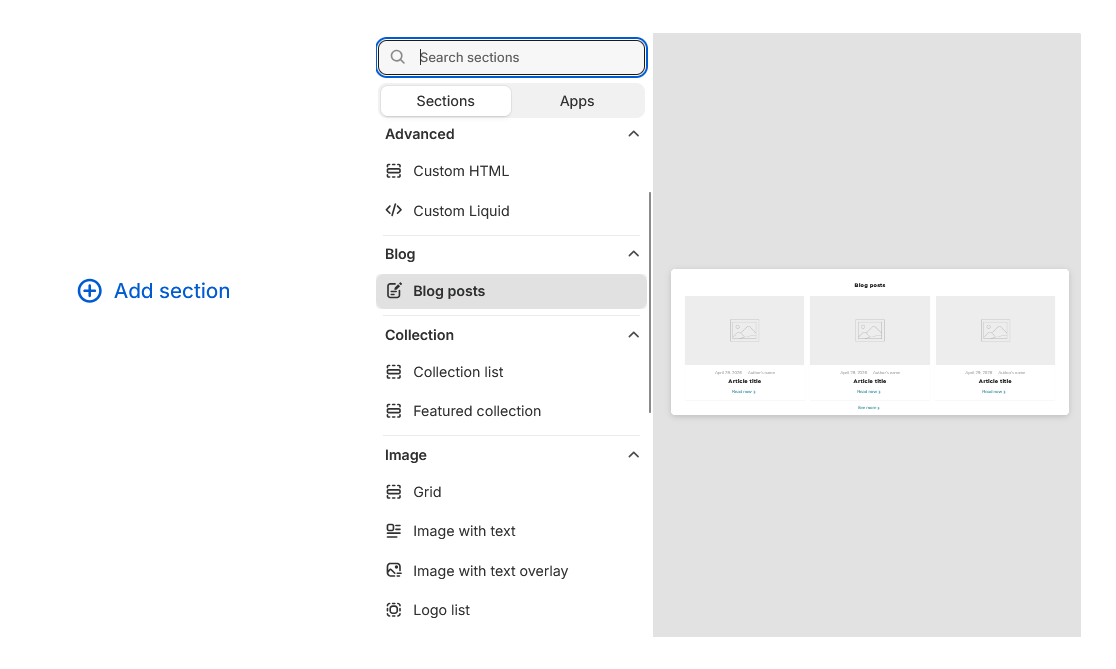The image size is (1116, 669).
Task: Click the Grid section icon
Action: tap(394, 492)
